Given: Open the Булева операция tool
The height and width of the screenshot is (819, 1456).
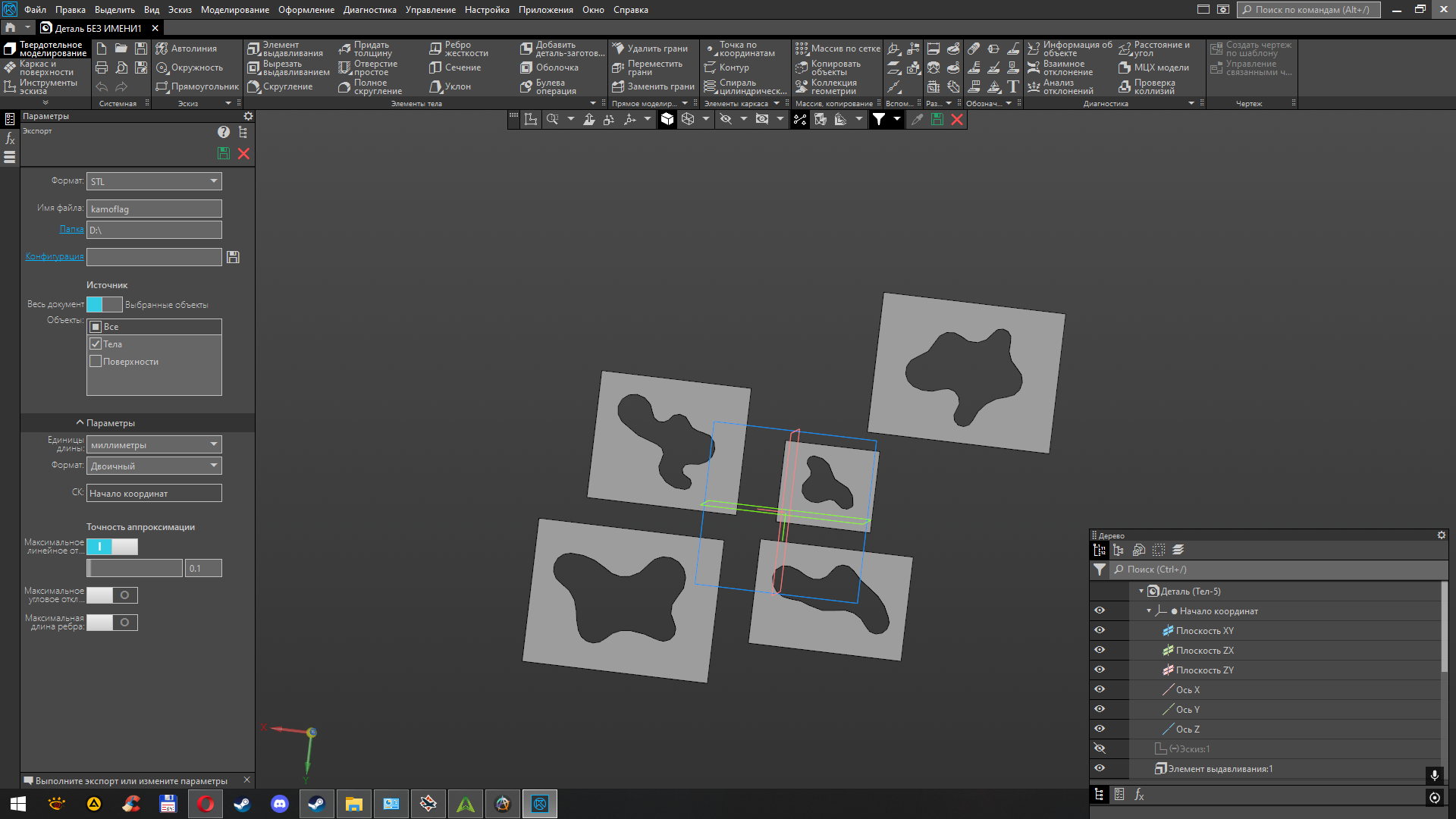Looking at the screenshot, I should pos(549,87).
